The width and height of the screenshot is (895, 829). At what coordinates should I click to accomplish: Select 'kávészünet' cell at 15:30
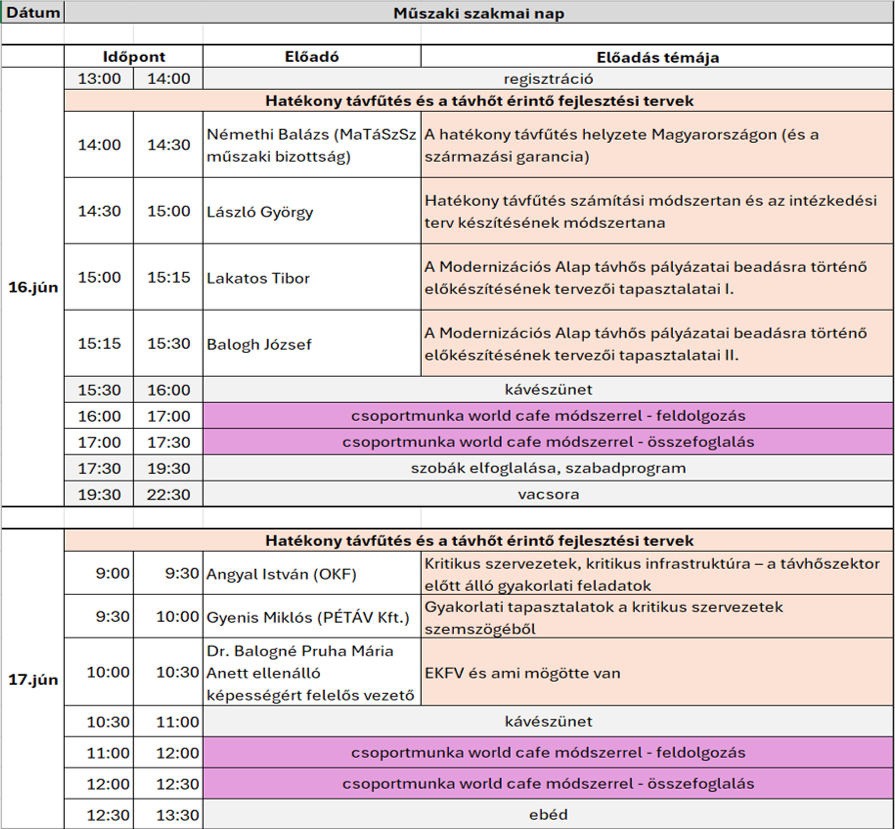548,390
